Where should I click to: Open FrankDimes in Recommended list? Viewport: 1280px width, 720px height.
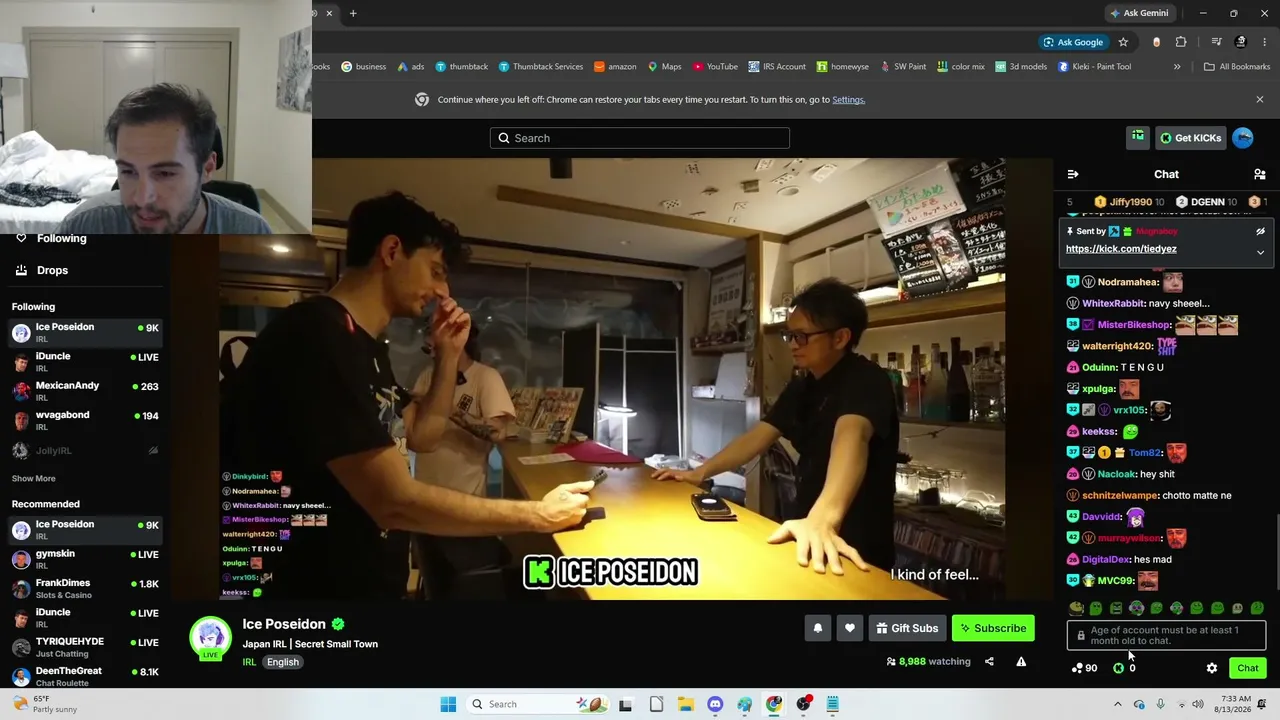pos(85,588)
